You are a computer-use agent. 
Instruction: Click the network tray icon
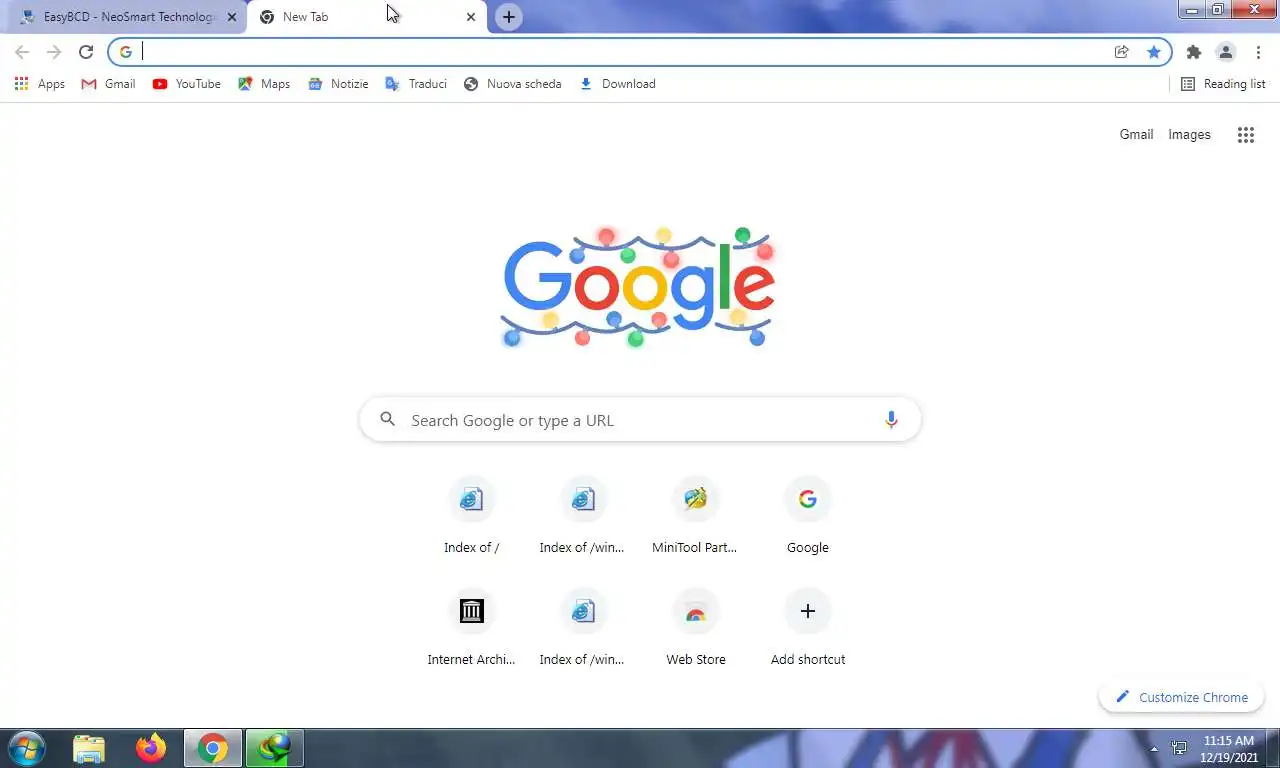[1180, 748]
